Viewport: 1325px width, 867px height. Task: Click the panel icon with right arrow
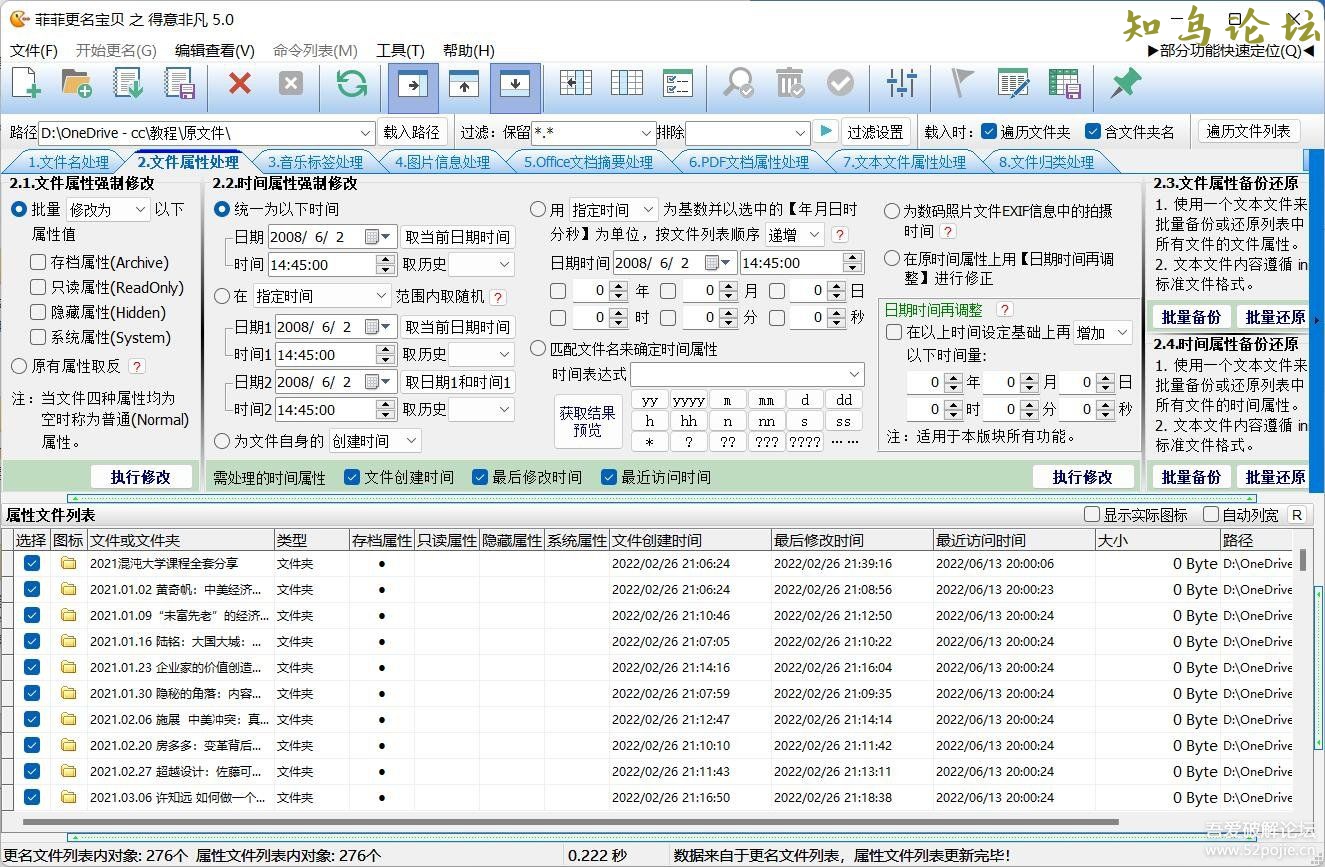pyautogui.click(x=413, y=86)
